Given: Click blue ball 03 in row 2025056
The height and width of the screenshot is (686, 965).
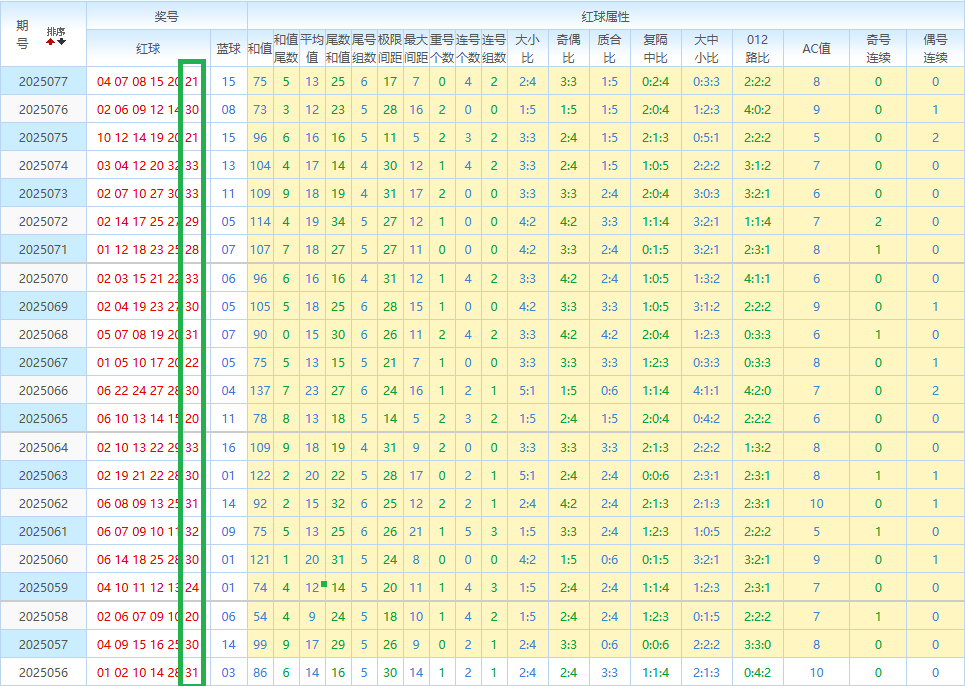Looking at the screenshot, I should click(228, 672).
